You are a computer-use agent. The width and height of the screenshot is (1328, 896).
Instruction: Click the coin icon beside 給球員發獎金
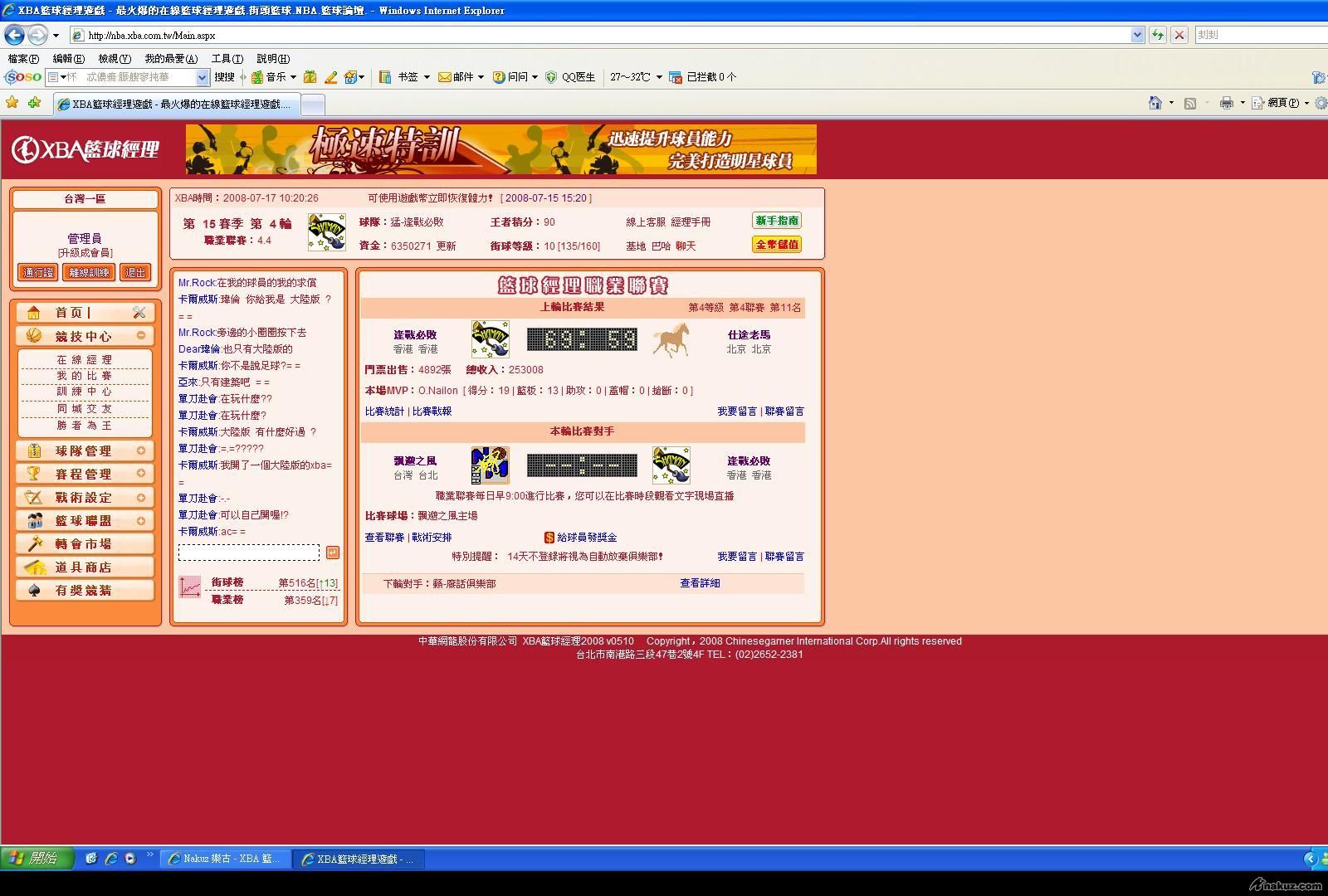coord(549,538)
